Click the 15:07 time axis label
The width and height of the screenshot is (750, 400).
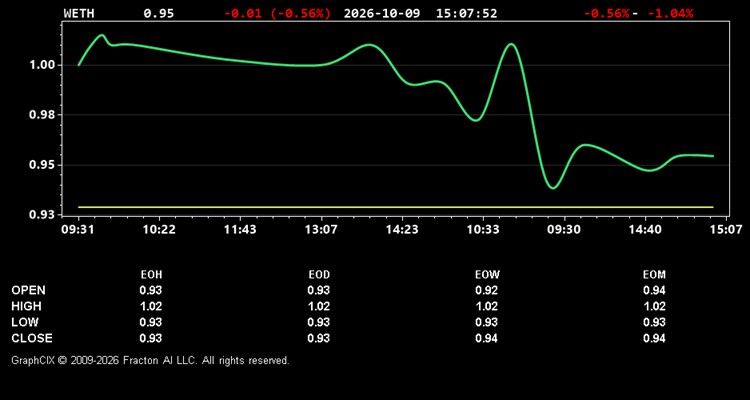click(x=726, y=230)
